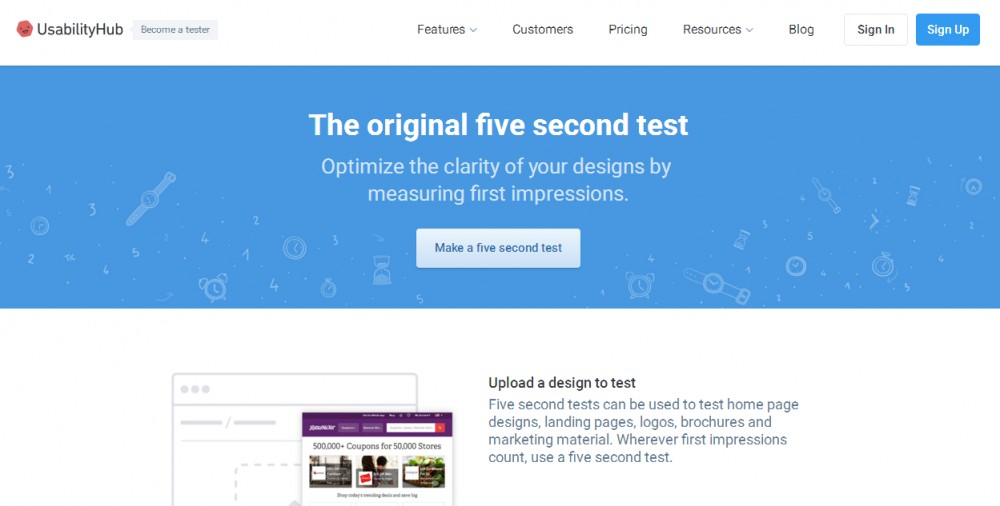1000x506 pixels.
Task: Click the browser window dots in the mockup illustration
Action: point(195,389)
